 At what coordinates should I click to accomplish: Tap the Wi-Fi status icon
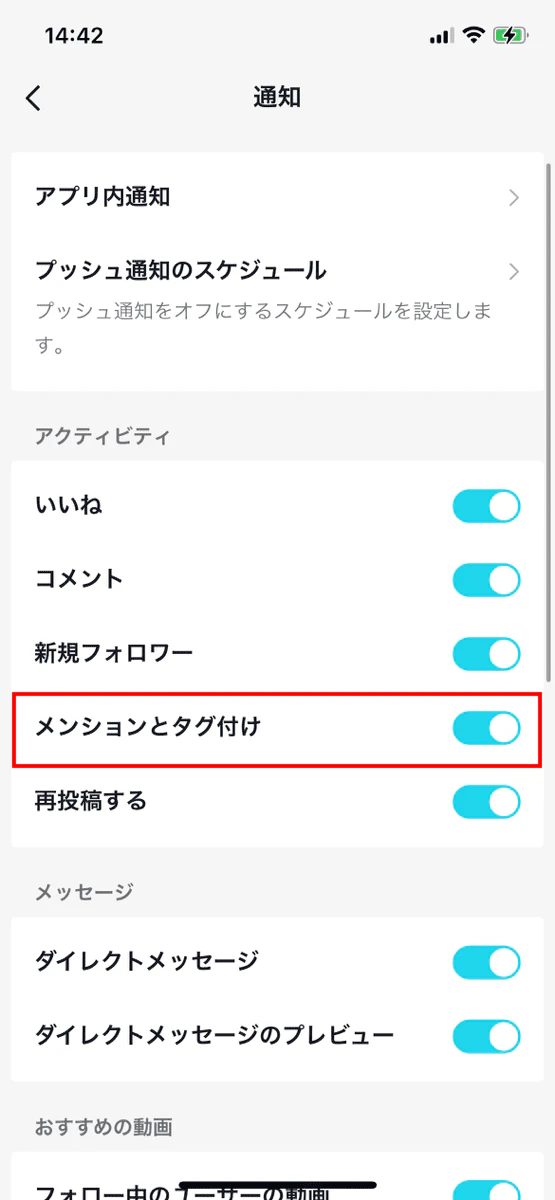click(473, 36)
